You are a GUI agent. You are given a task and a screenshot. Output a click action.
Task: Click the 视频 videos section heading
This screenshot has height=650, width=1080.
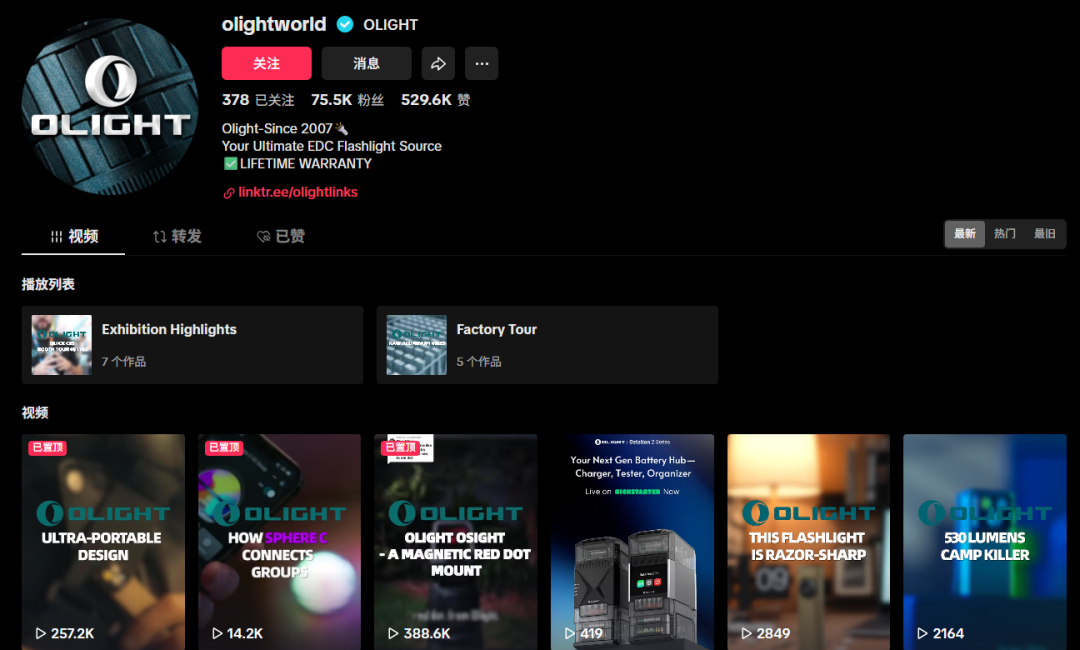click(x=35, y=413)
